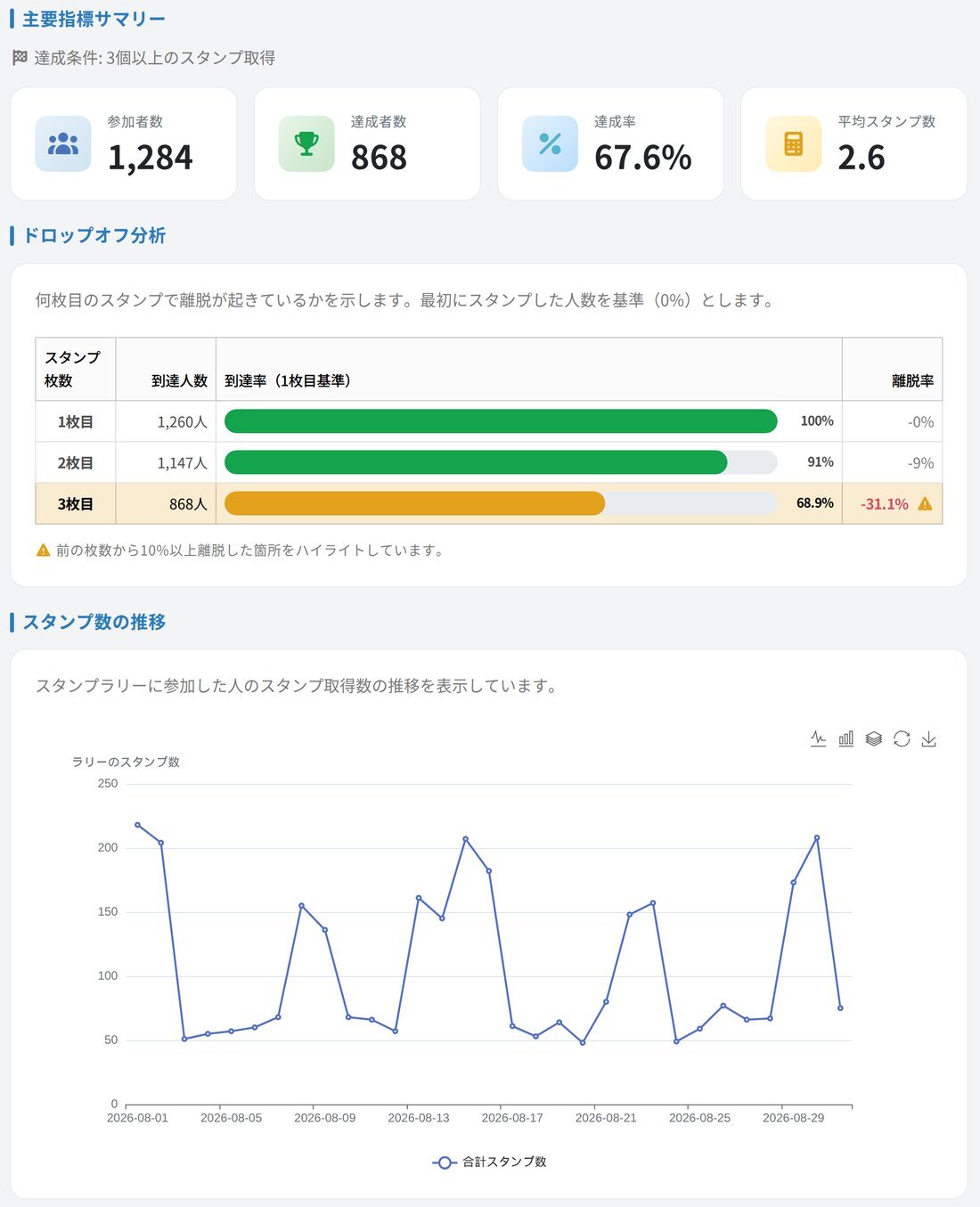Click the 150 y-axis label
The width and height of the screenshot is (980, 1207).
108,912
